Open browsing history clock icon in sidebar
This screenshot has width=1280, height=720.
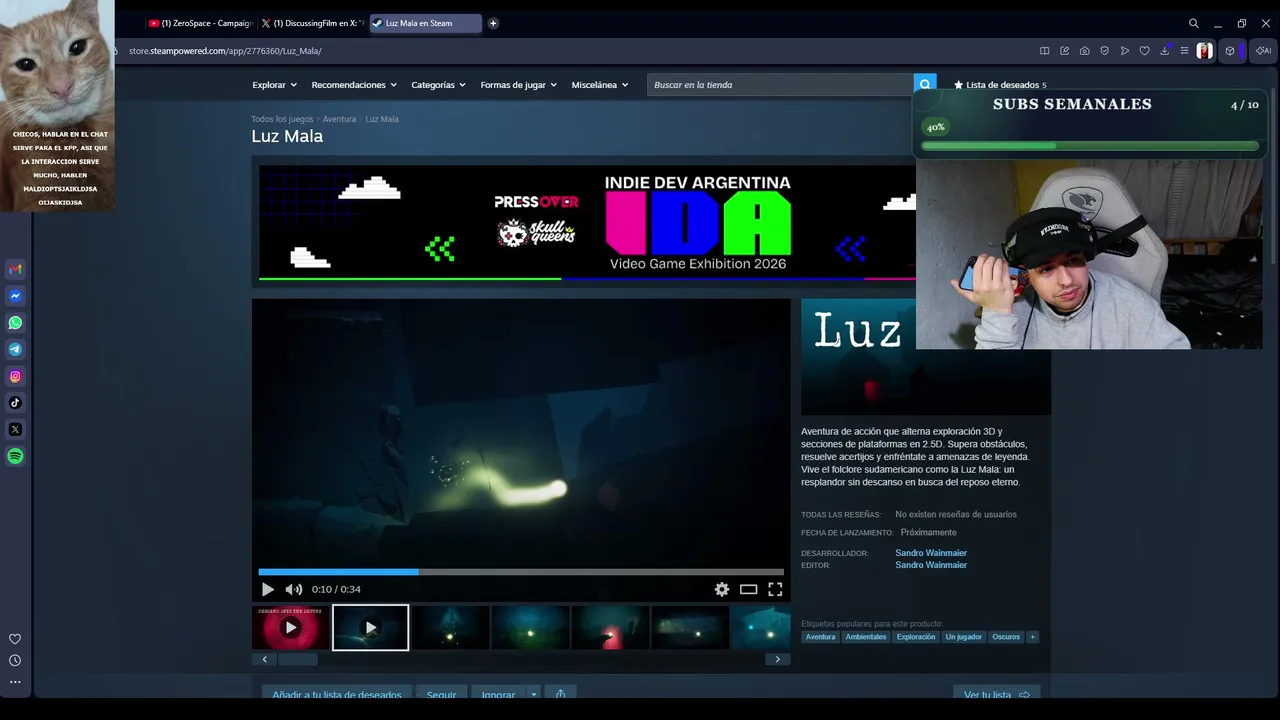coord(15,660)
